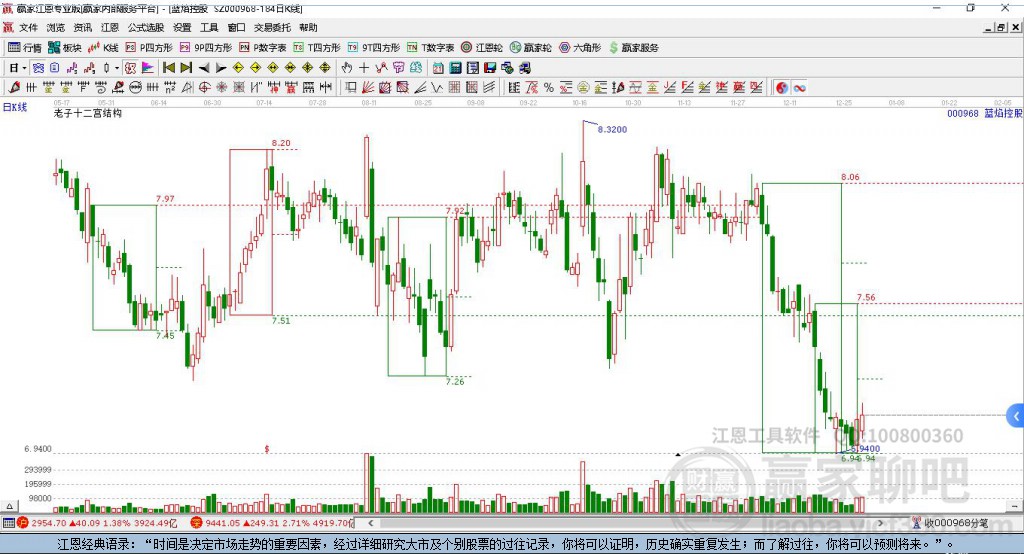Open the P数字表 tool
The image size is (1024, 554).
tap(263, 48)
